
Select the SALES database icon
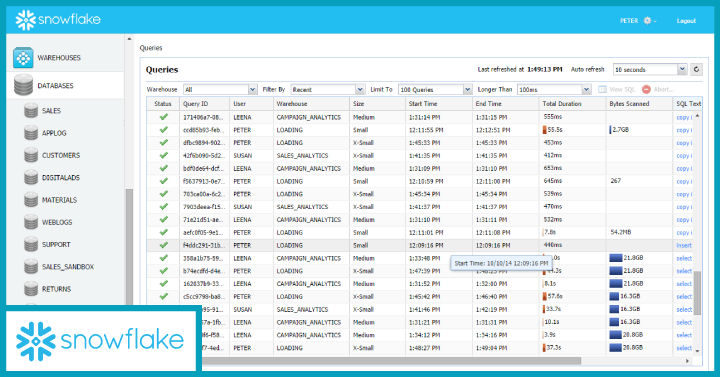point(31,111)
